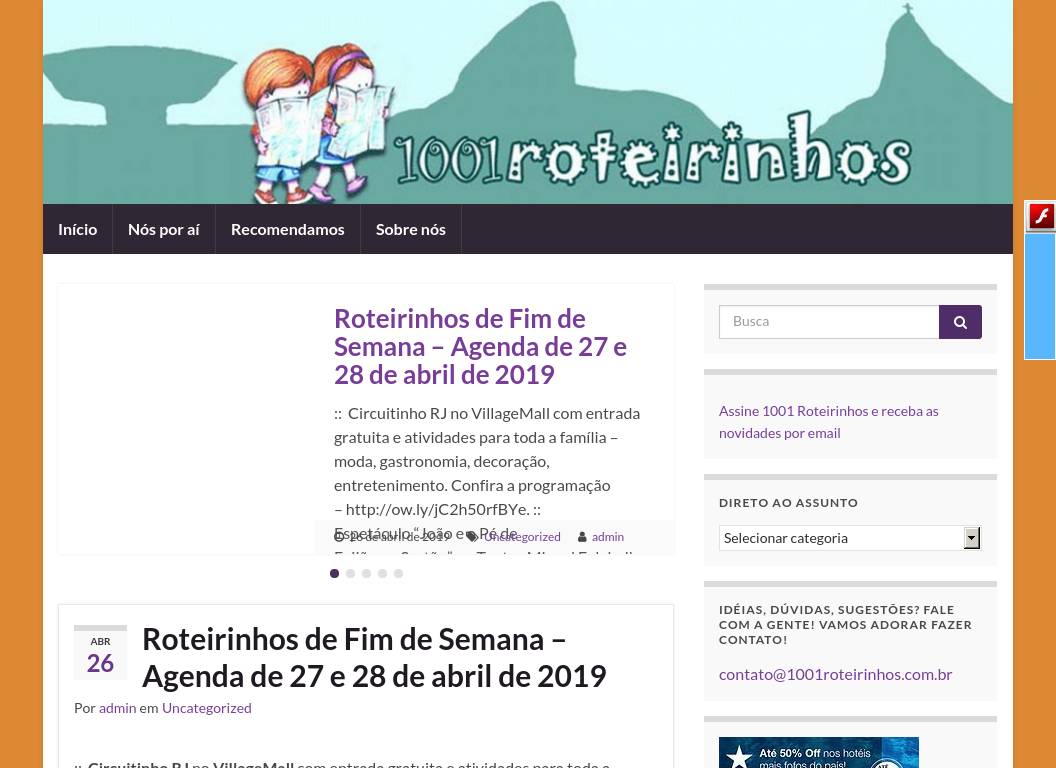
Task: Click the ABR 26 date badge
Action: (x=100, y=653)
